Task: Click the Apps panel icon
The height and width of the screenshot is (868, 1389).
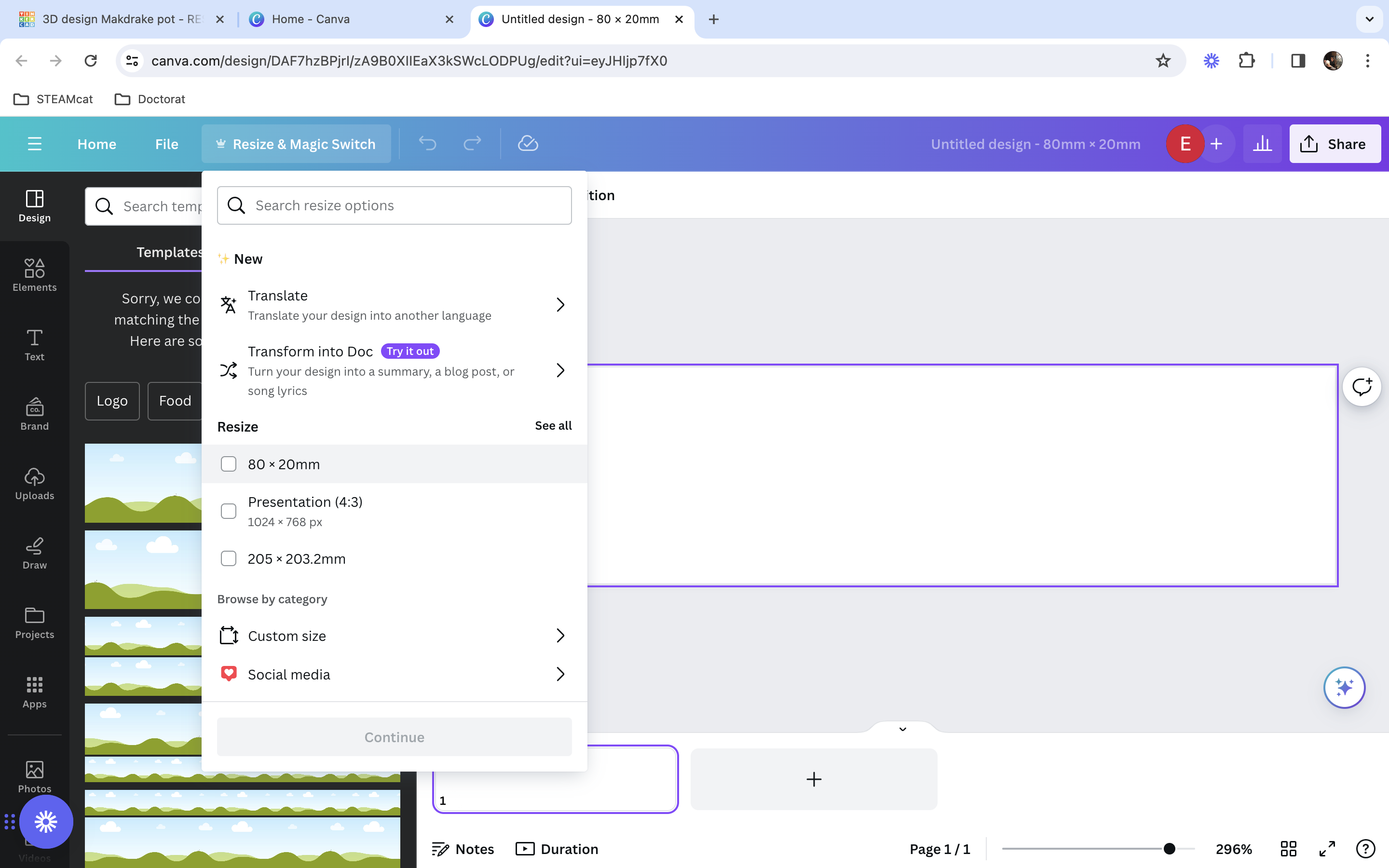Action: (x=34, y=691)
